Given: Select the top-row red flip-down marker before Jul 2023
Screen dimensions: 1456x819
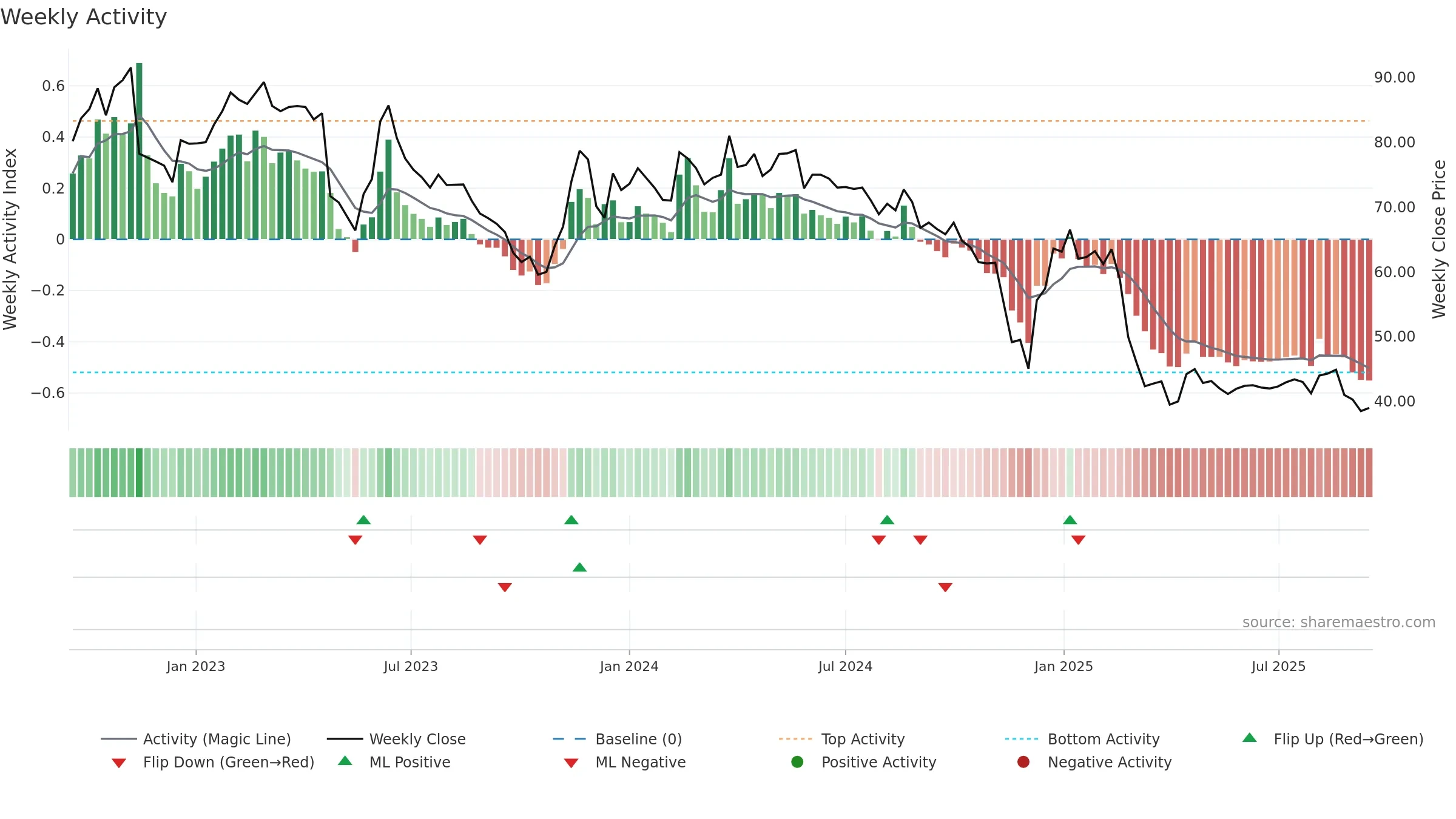Looking at the screenshot, I should point(356,540).
